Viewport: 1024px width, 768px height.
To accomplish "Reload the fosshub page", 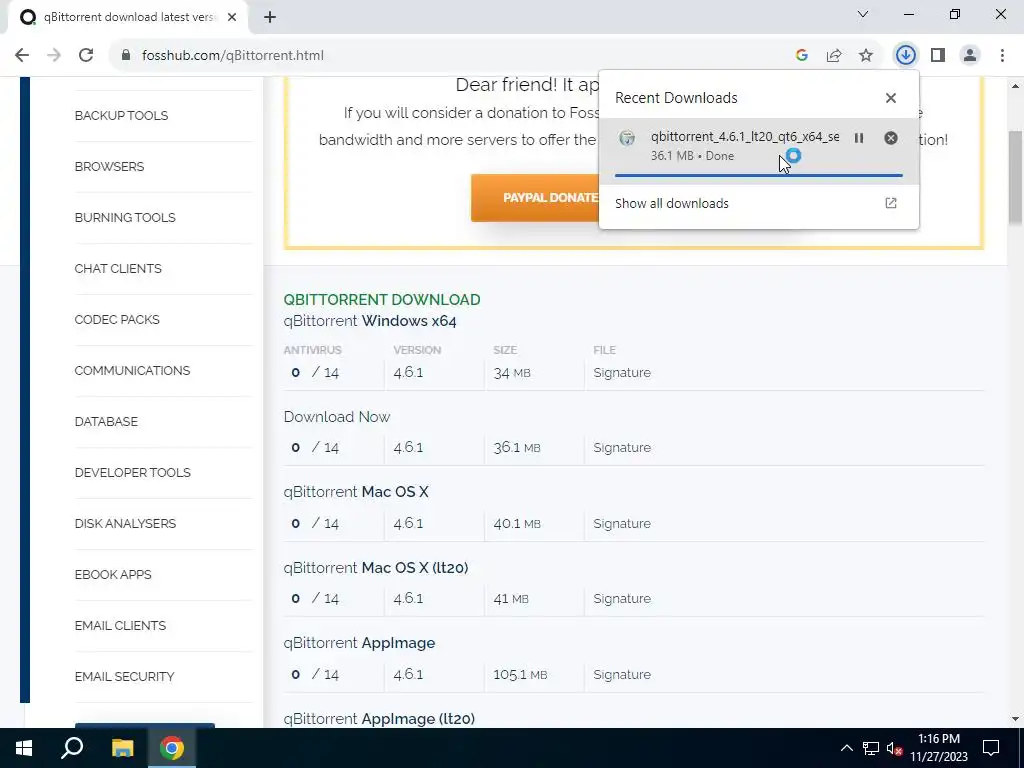I will pyautogui.click(x=86, y=56).
